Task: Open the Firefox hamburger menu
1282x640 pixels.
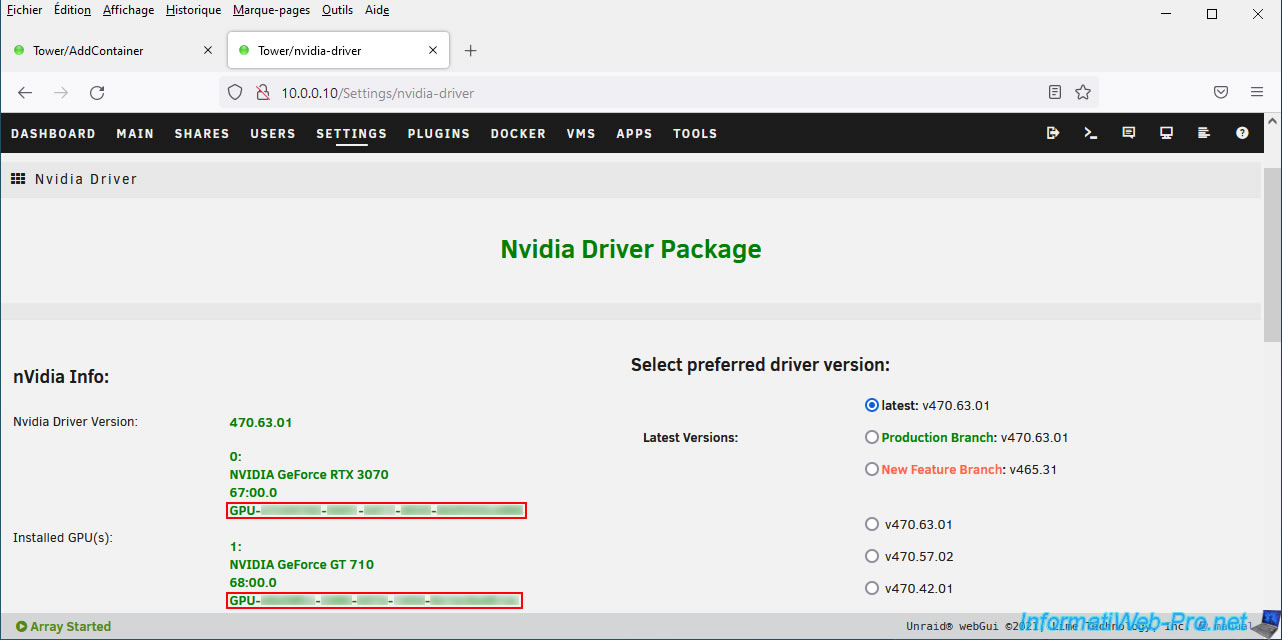Action: (1257, 92)
